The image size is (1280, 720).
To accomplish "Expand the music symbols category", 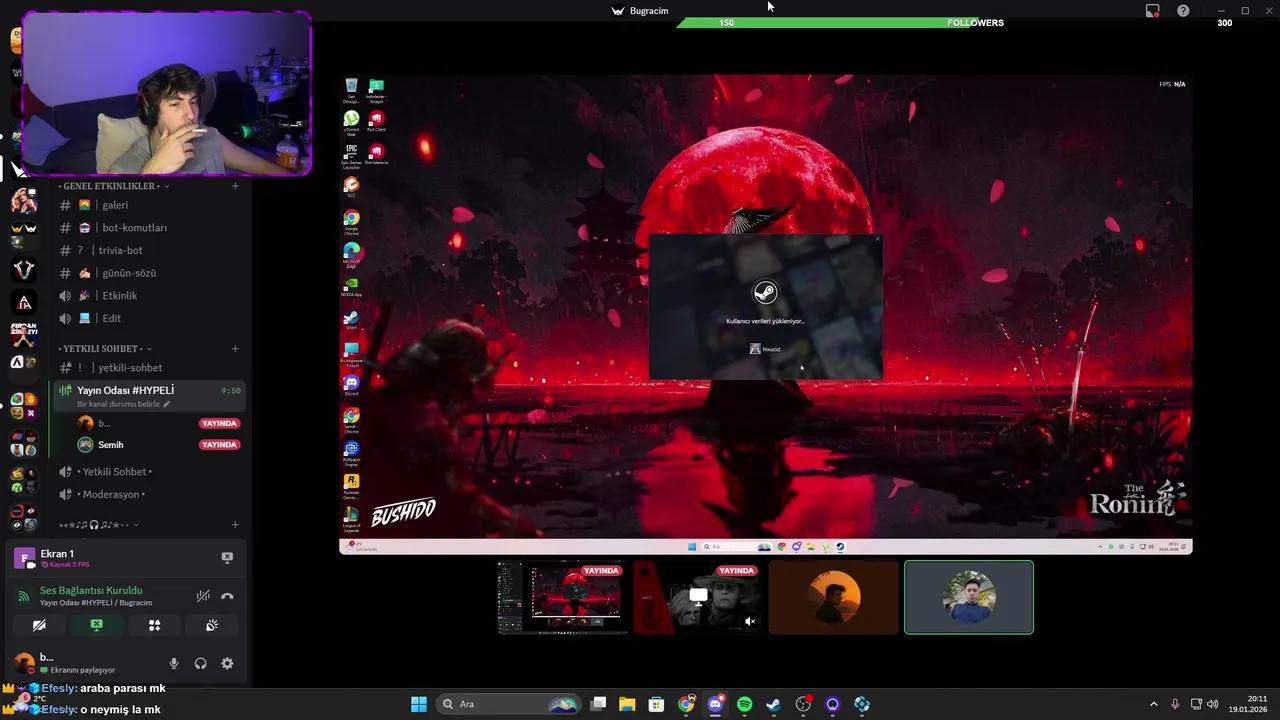I will (x=98, y=525).
